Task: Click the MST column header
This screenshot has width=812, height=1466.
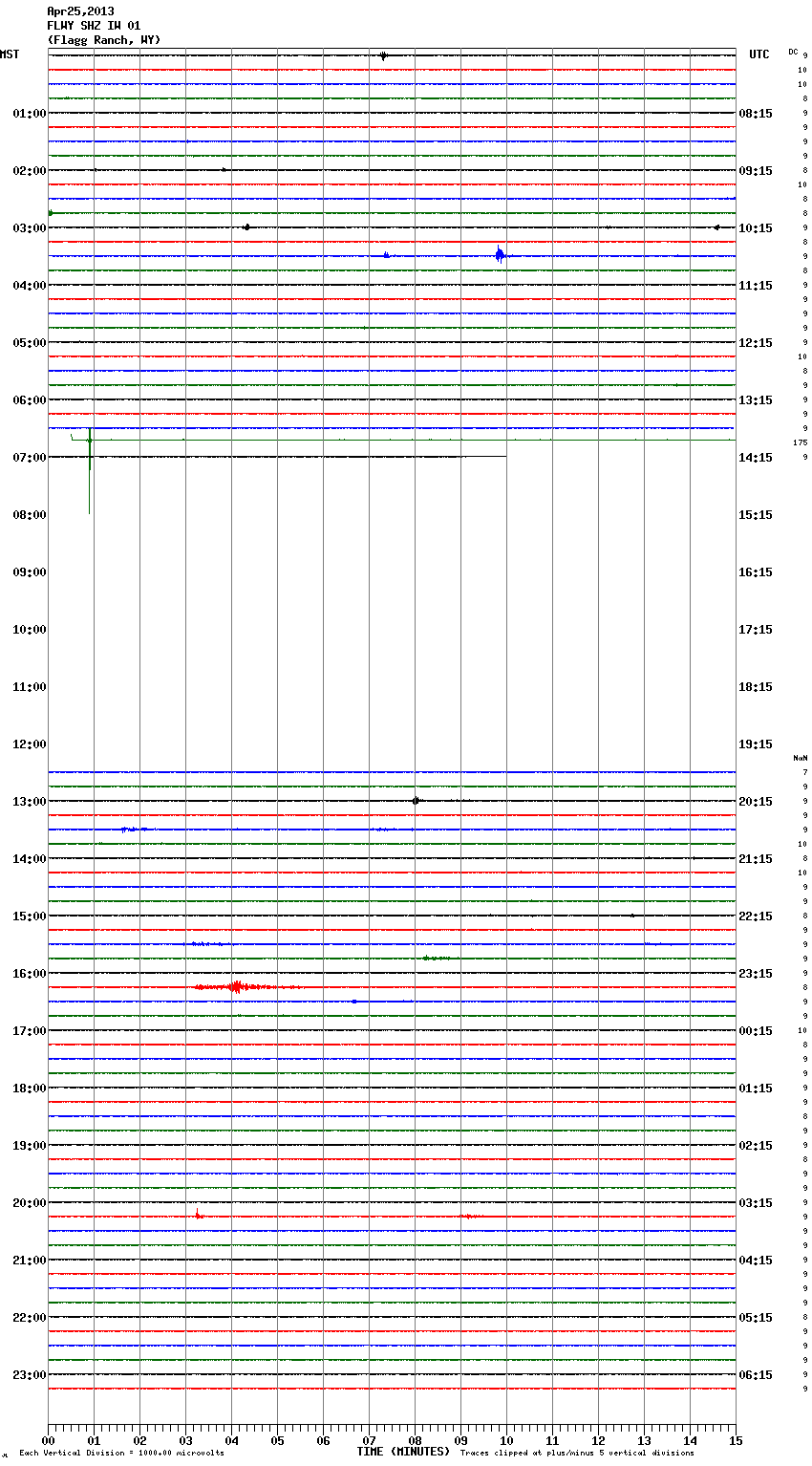Action: 10,54
